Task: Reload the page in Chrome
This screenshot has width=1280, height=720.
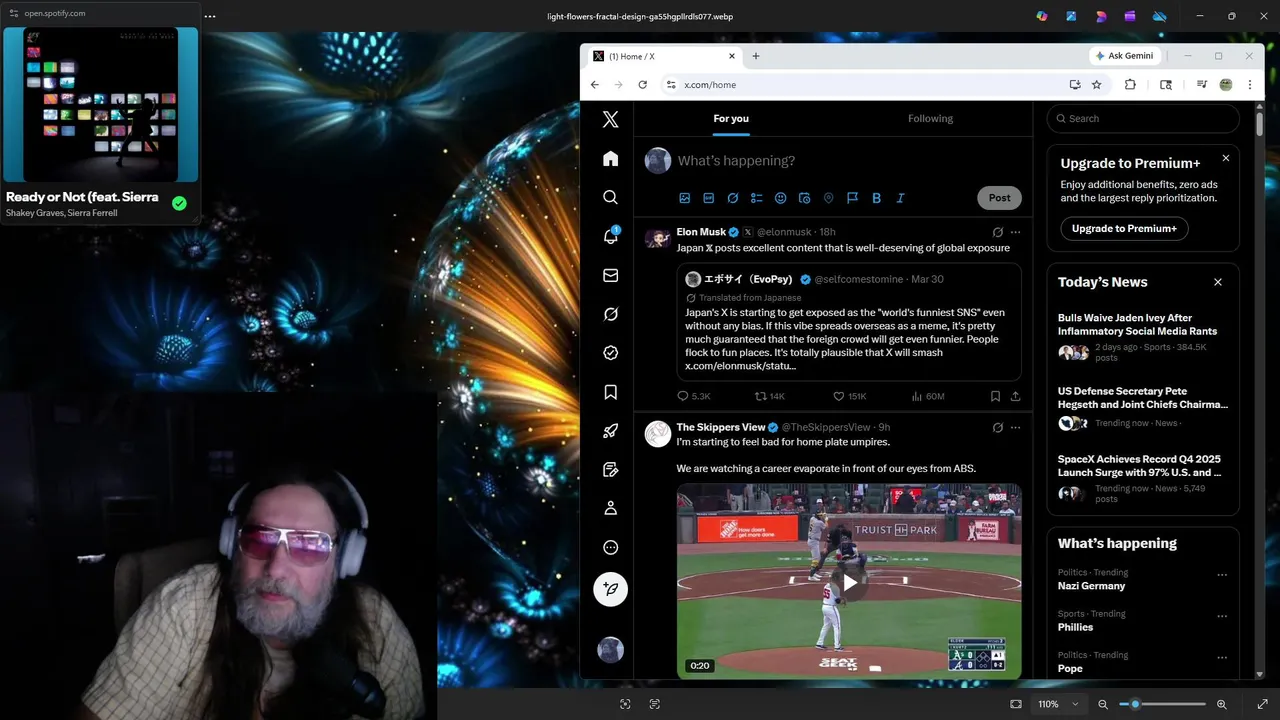Action: tap(642, 85)
